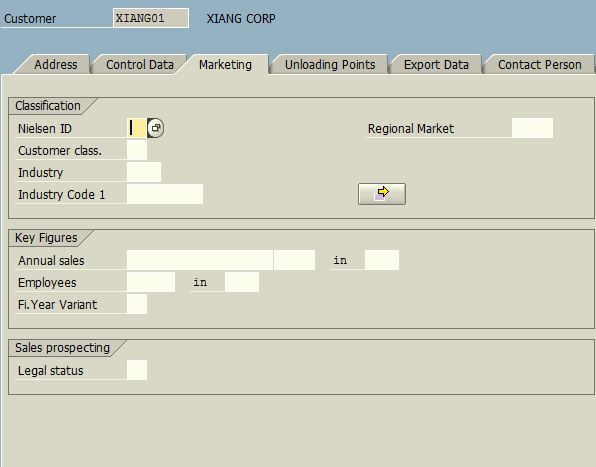Image resolution: width=596 pixels, height=467 pixels.
Task: Open the Nielsen ID search help icon
Action: pyautogui.click(x=155, y=128)
